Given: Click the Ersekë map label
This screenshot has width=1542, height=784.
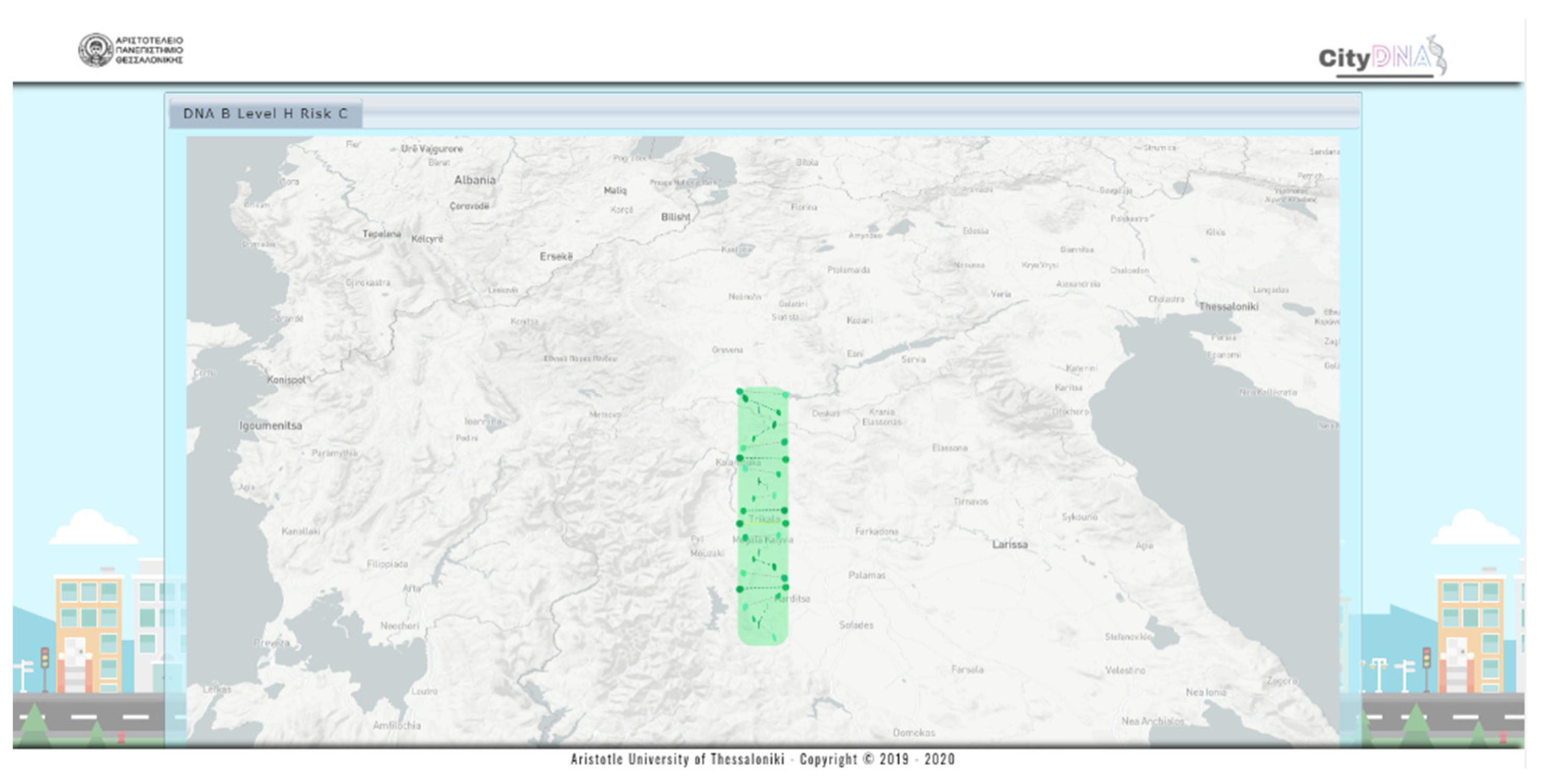Looking at the screenshot, I should 556,256.
